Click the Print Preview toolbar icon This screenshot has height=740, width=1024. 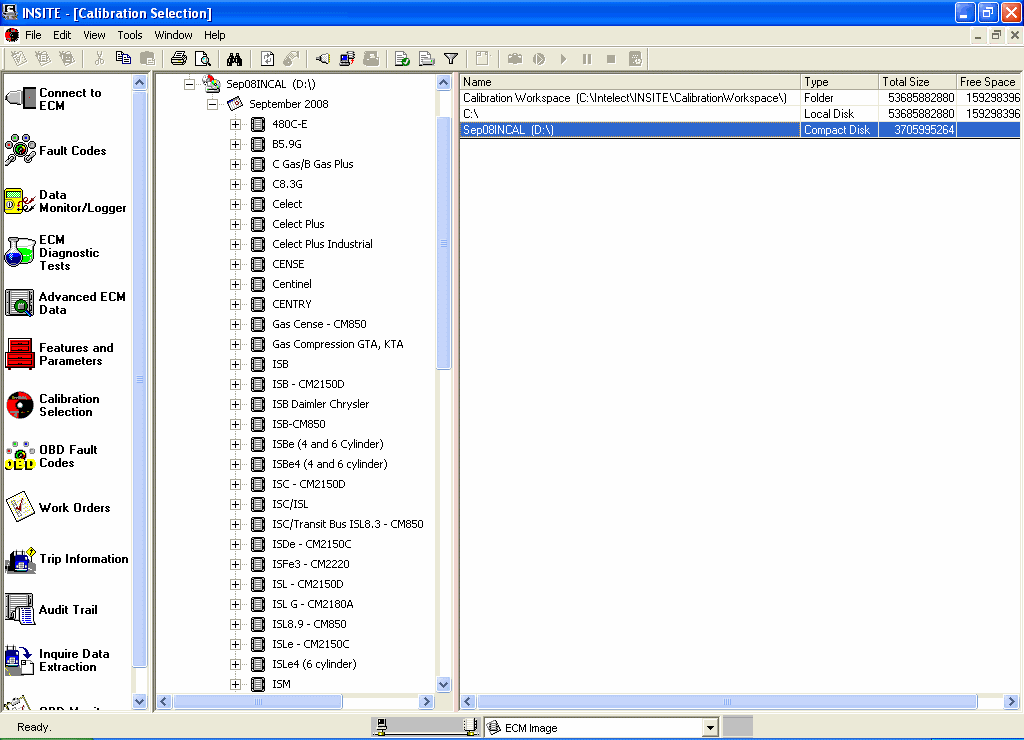point(203,59)
